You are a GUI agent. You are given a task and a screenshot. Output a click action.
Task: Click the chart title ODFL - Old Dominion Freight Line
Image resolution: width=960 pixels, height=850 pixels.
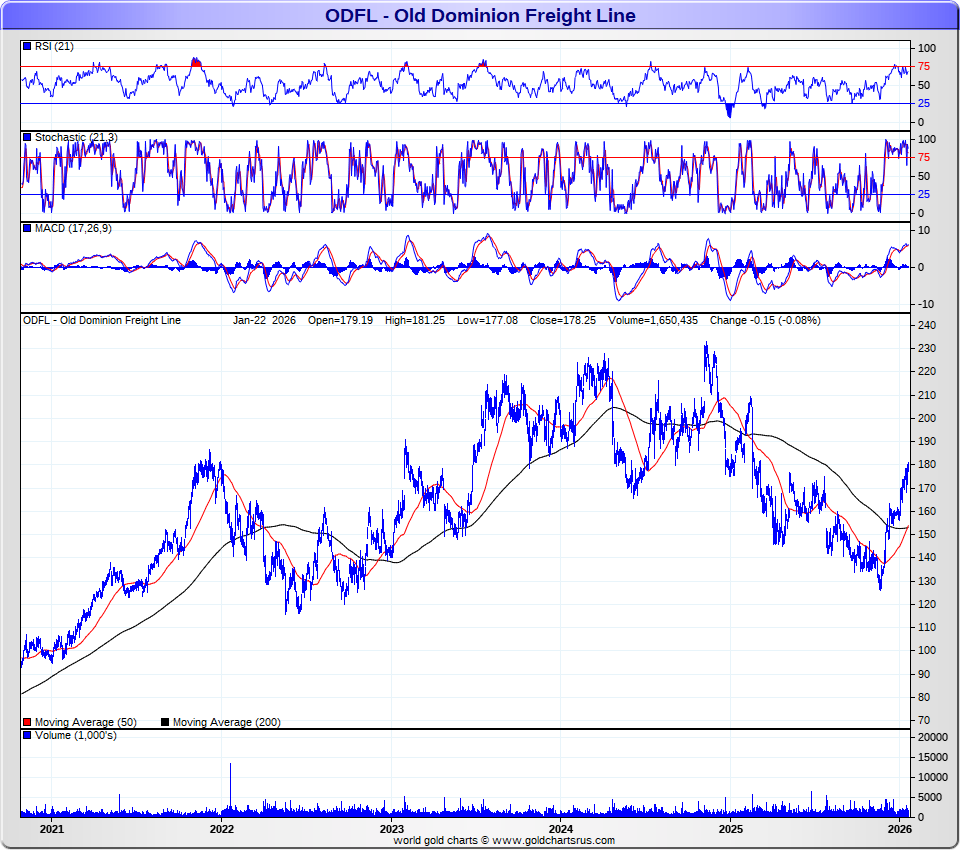tap(480, 16)
